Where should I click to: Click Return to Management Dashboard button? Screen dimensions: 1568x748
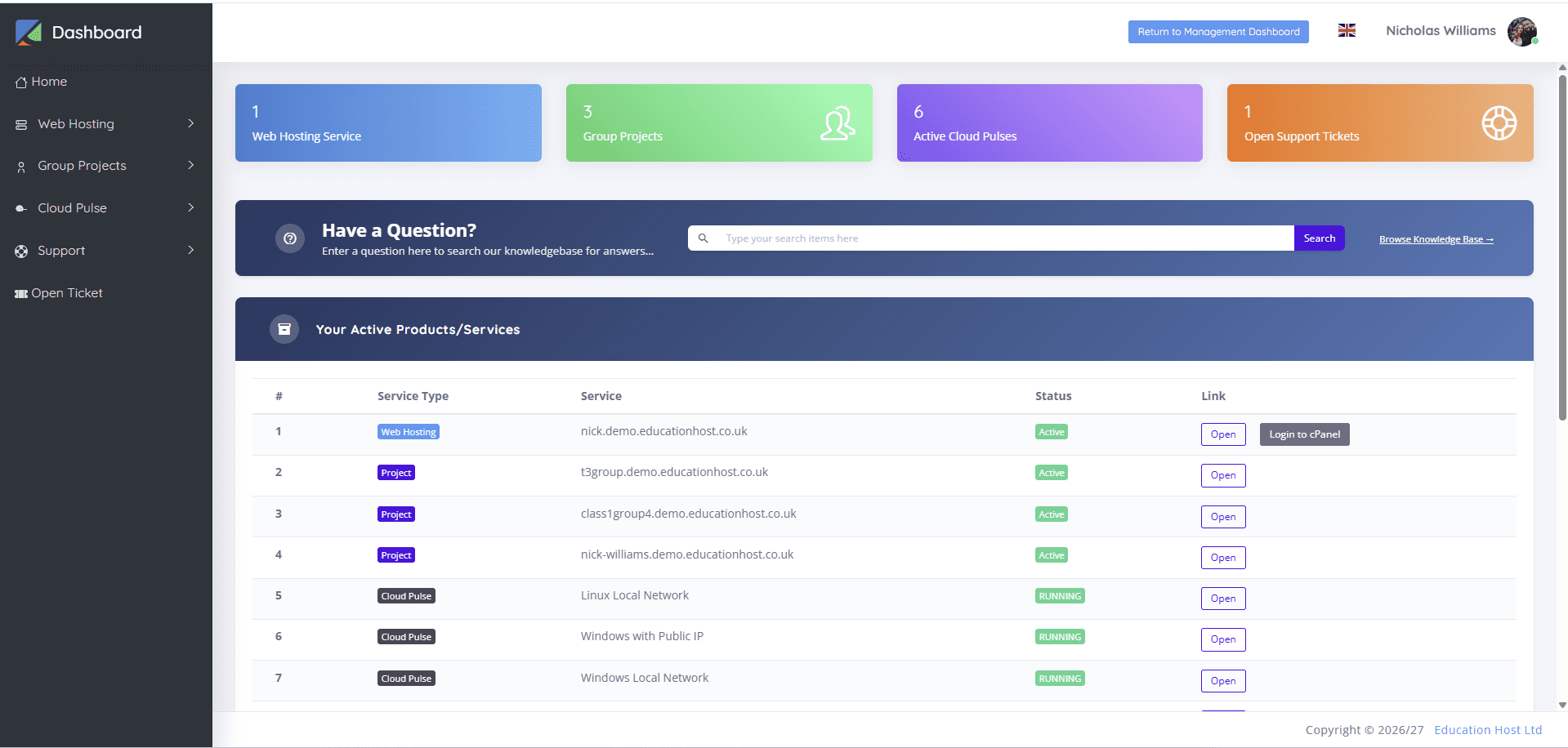click(1218, 32)
